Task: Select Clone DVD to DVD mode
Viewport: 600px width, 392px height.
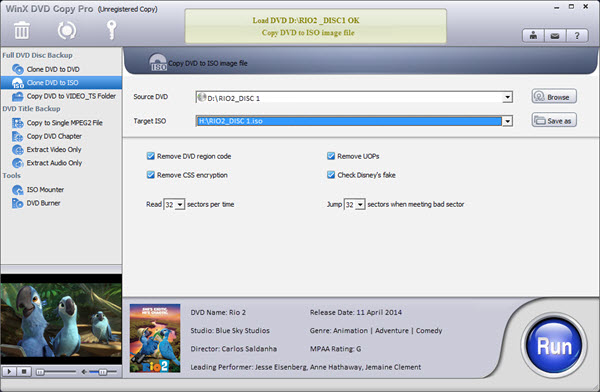Action: (x=53, y=69)
